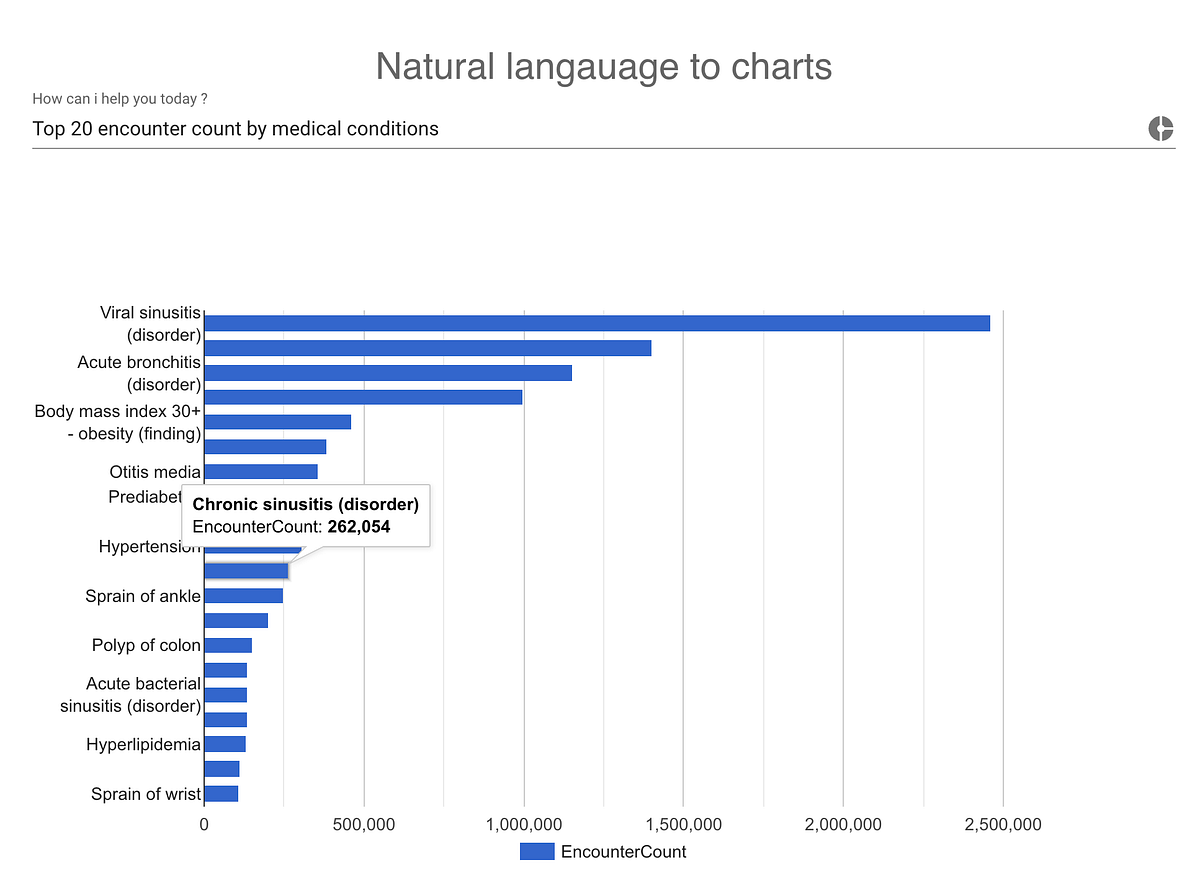Screen dimensions: 1200x880
Task: Select the Hypertension axis label
Action: 150,546
